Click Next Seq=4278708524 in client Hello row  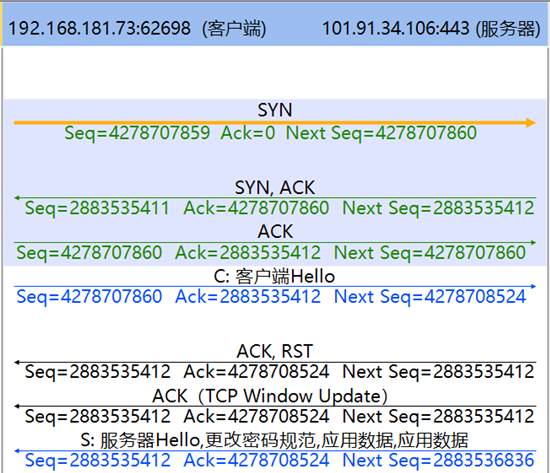pyautogui.click(x=430, y=297)
